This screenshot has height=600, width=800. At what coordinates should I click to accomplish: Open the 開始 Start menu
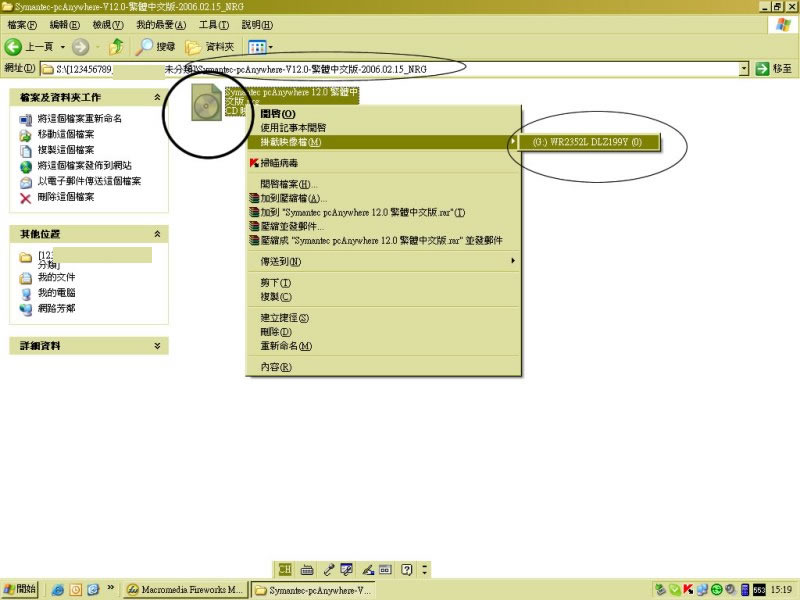click(20, 589)
